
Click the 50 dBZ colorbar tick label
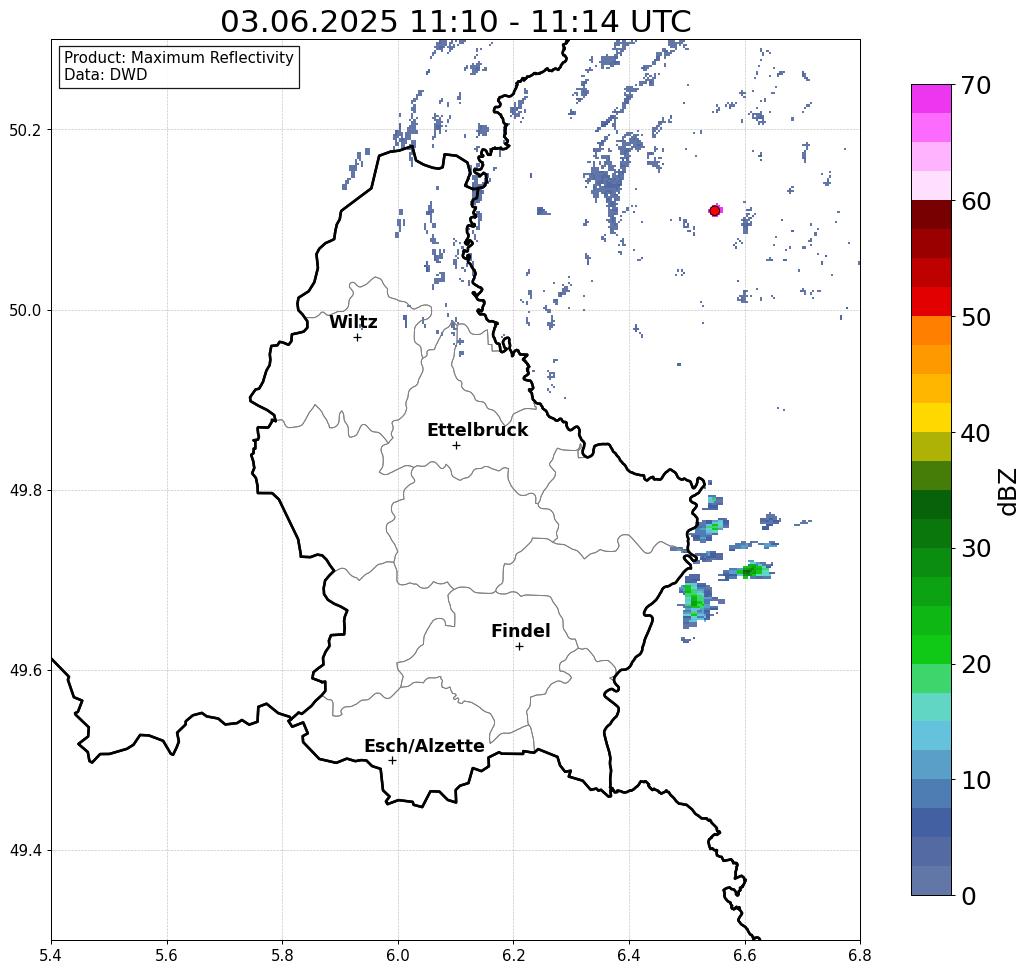(975, 317)
